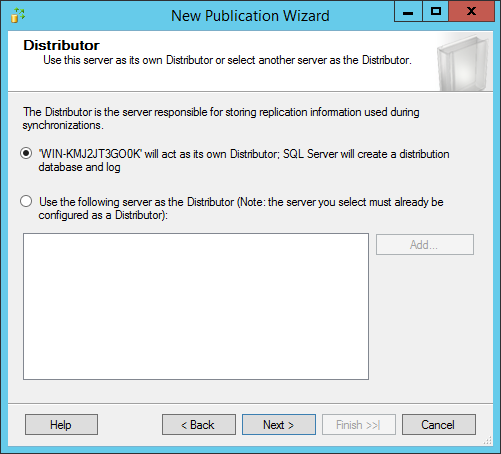The width and height of the screenshot is (501, 454).
Task: Click the Finish >>| button
Action: (x=359, y=425)
